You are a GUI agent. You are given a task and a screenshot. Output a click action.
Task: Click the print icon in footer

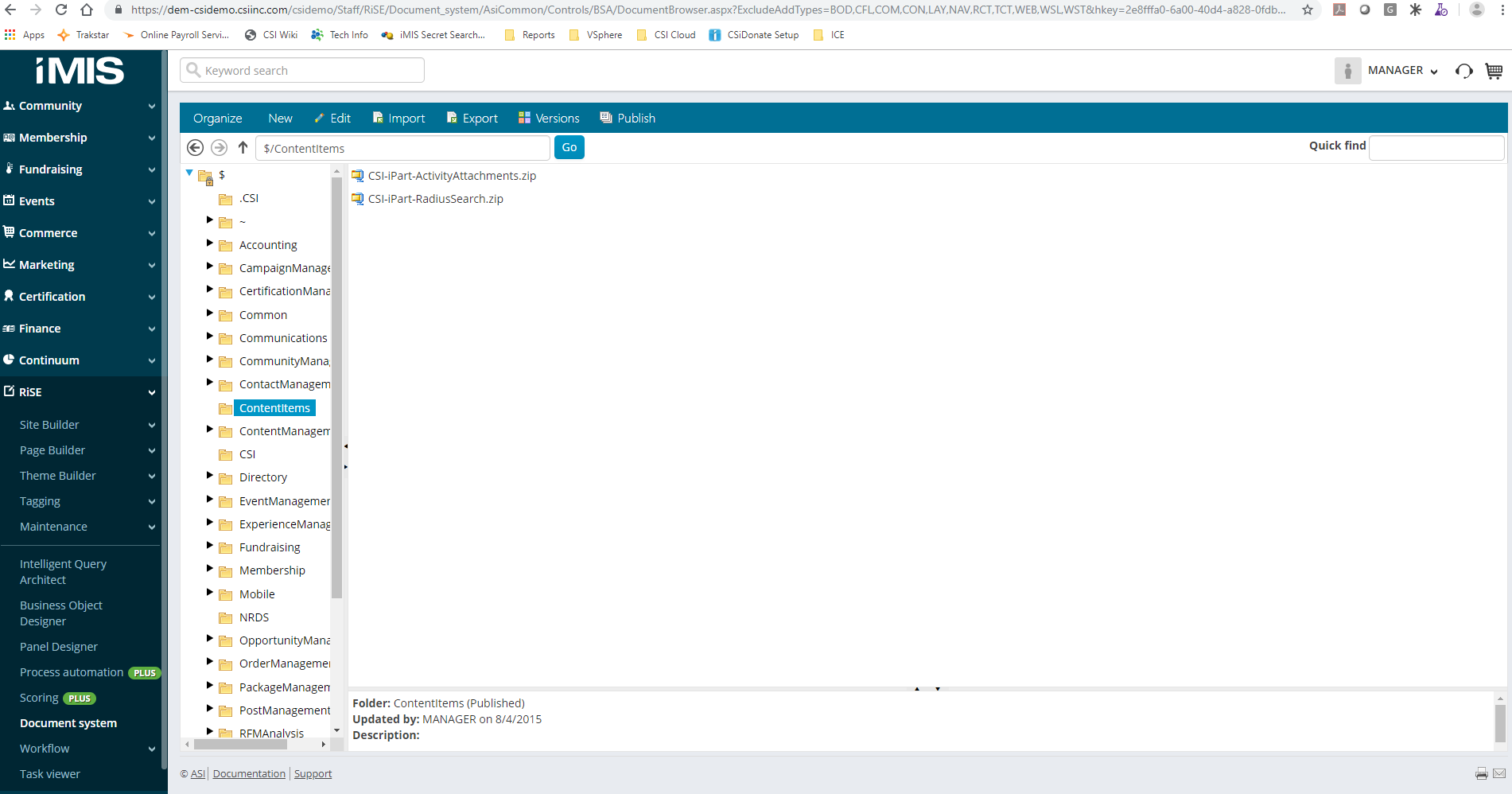[1481, 773]
